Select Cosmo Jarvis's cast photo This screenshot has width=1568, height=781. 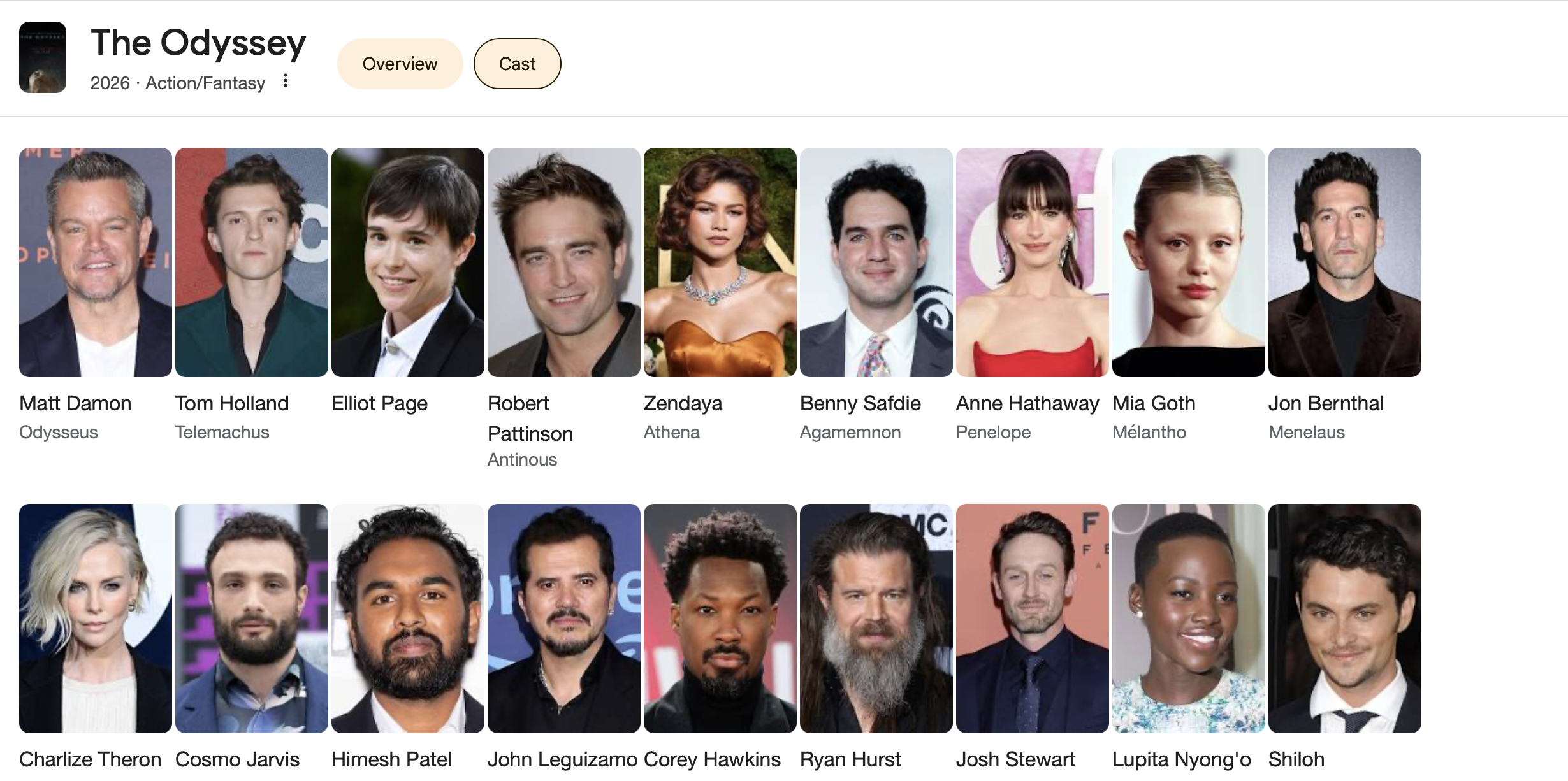[x=252, y=618]
